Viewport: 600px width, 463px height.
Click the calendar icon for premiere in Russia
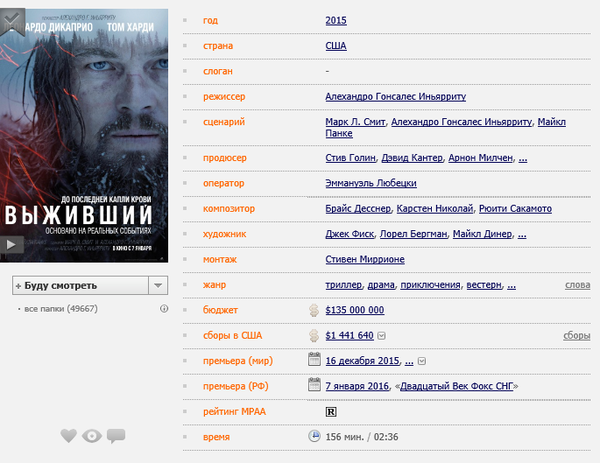pyautogui.click(x=314, y=386)
